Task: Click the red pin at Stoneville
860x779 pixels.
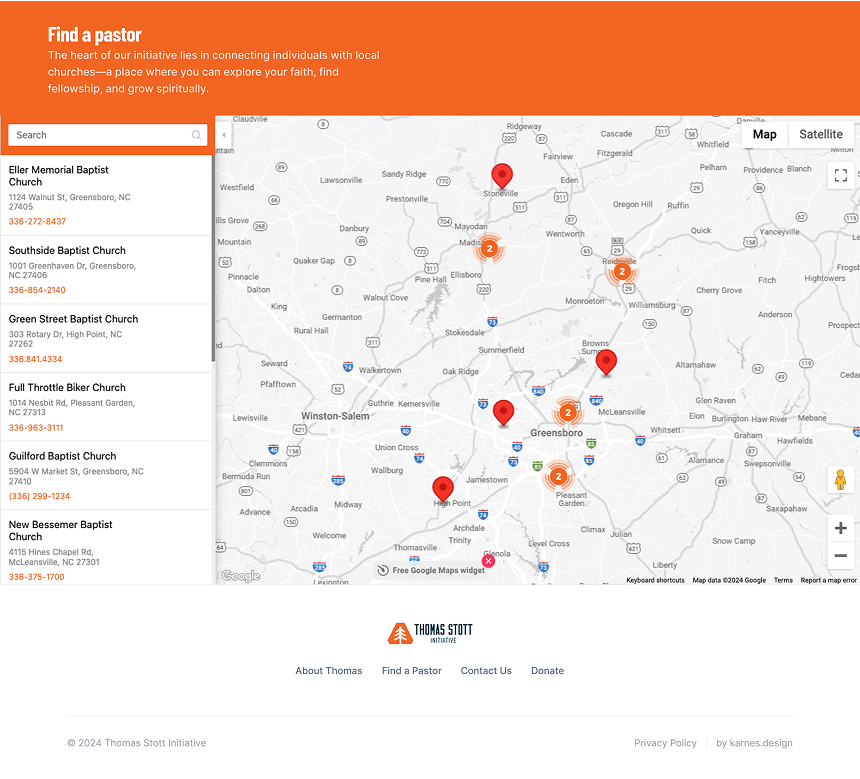Action: pyautogui.click(x=502, y=177)
